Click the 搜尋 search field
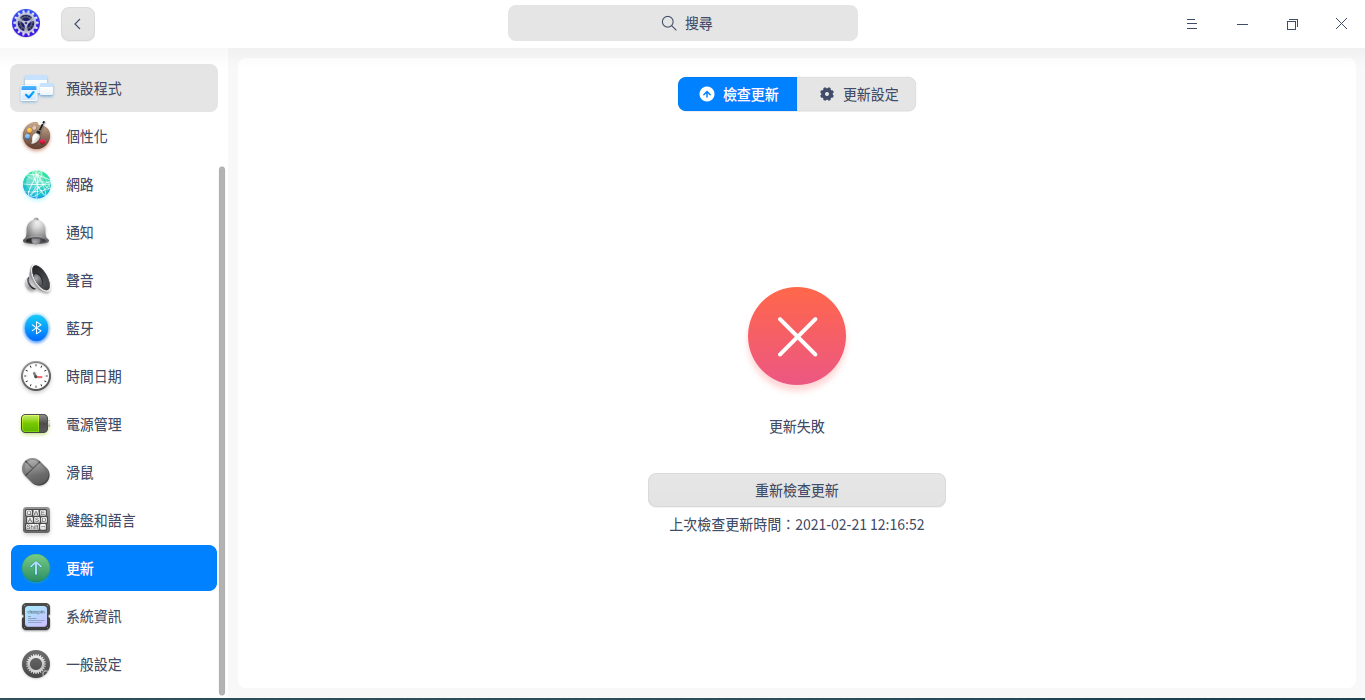The image size is (1365, 700). click(683, 23)
